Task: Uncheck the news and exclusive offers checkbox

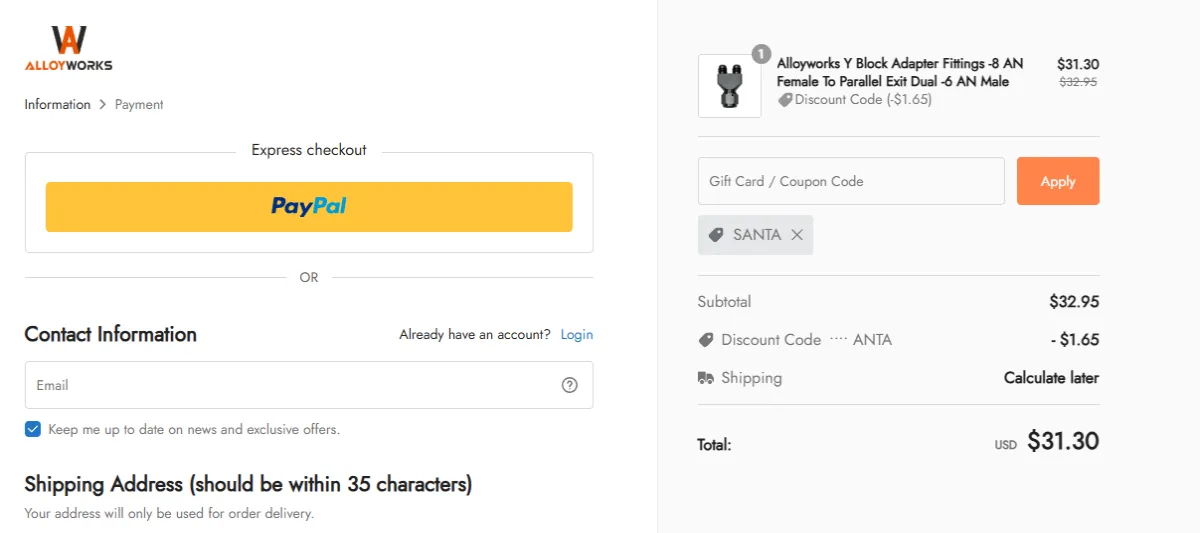Action: (x=33, y=429)
